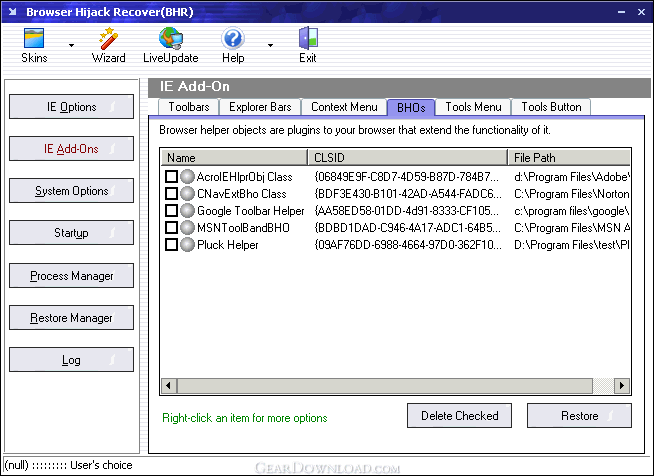Image resolution: width=654 pixels, height=476 pixels.
Task: Close the Browser Hijack Recover window
Action: pos(641,12)
